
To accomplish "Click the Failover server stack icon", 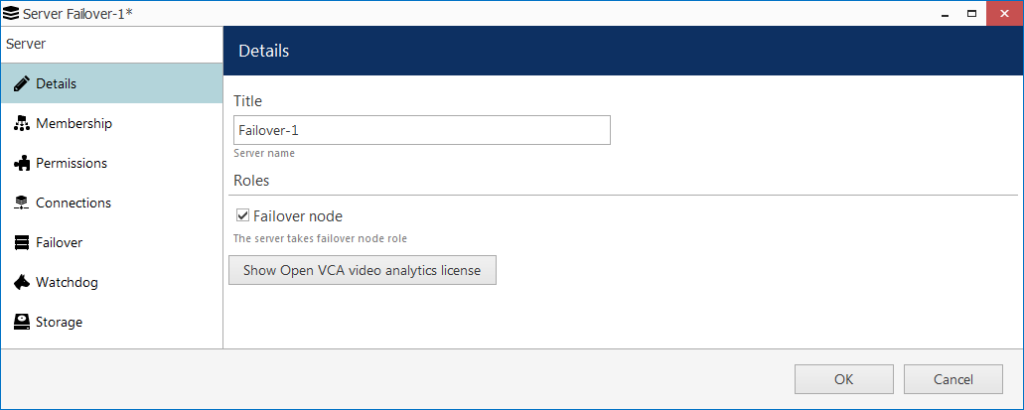I will point(22,243).
